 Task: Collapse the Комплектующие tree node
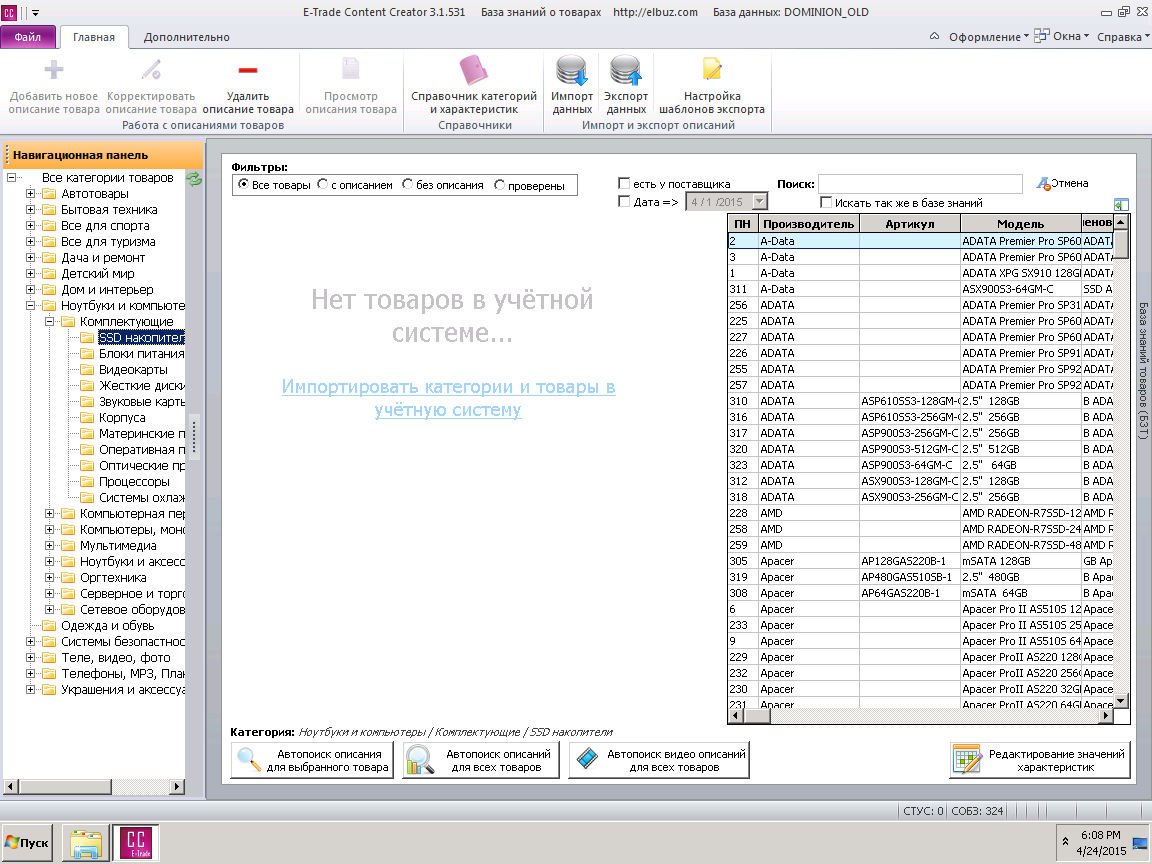tap(49, 322)
